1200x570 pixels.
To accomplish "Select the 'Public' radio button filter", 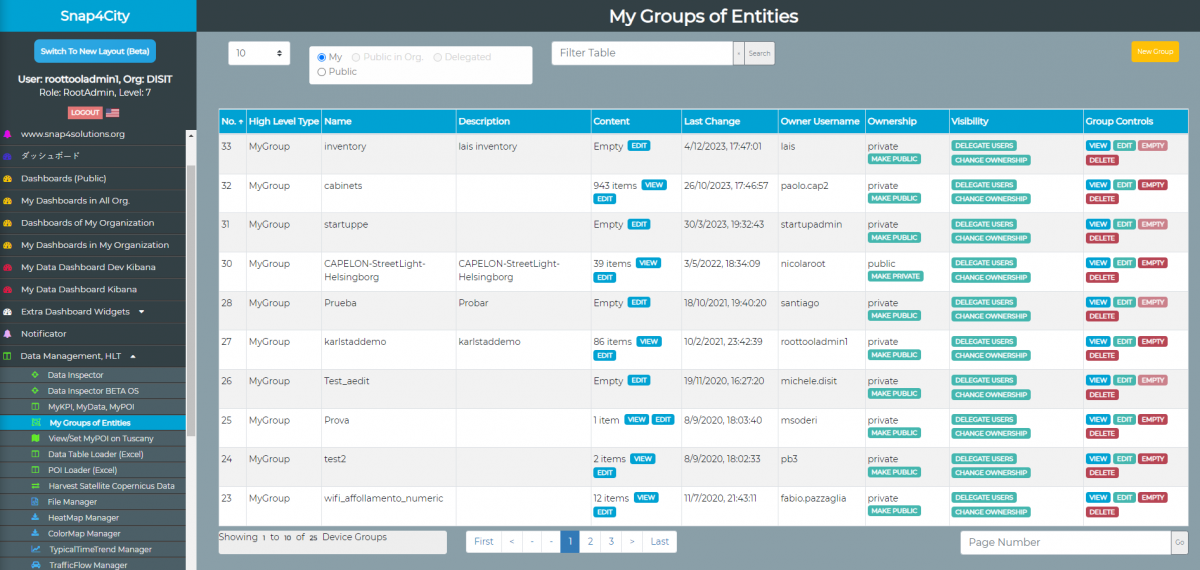I will (x=322, y=72).
